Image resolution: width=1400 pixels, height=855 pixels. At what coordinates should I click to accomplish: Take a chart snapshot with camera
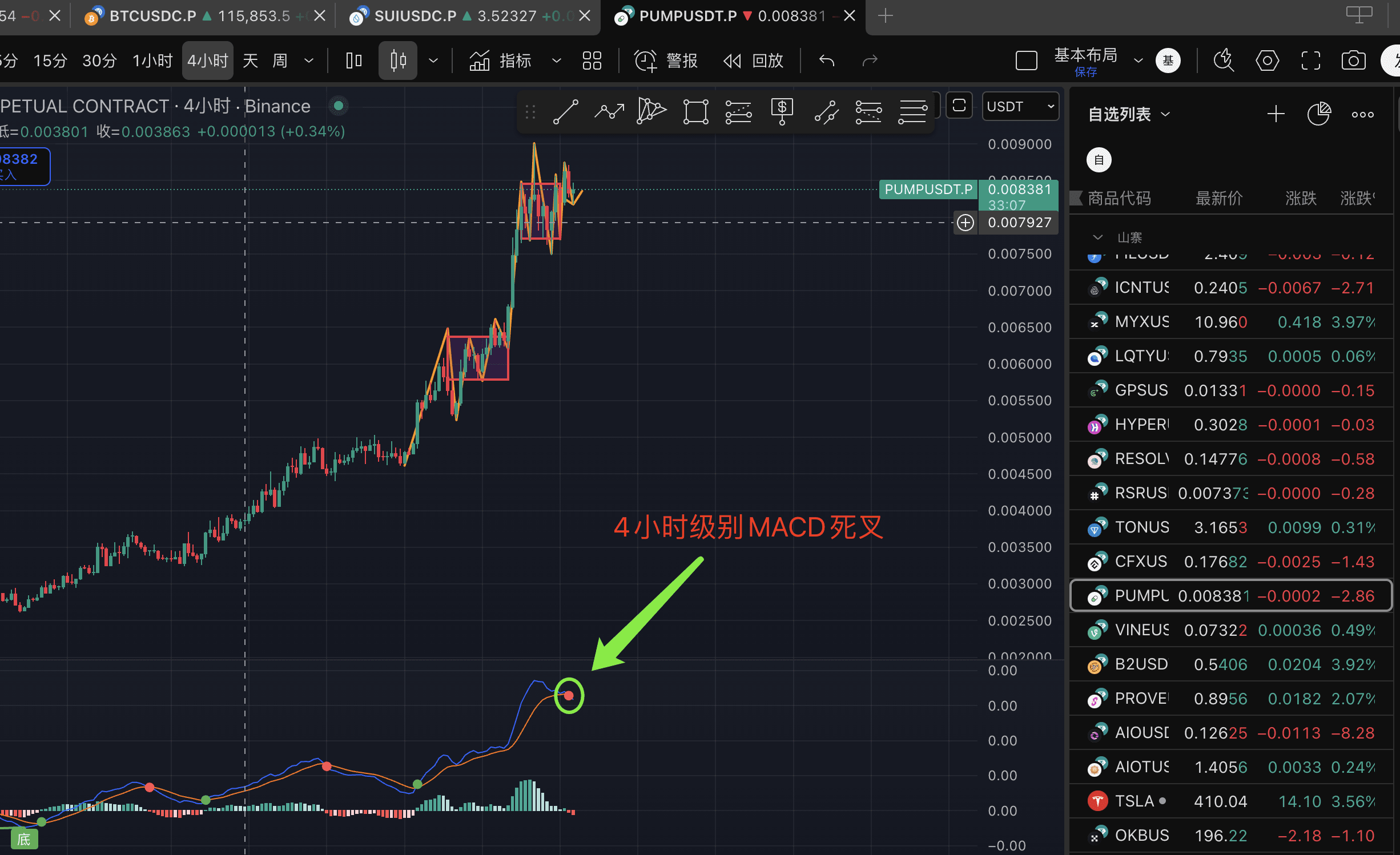pos(1354,61)
